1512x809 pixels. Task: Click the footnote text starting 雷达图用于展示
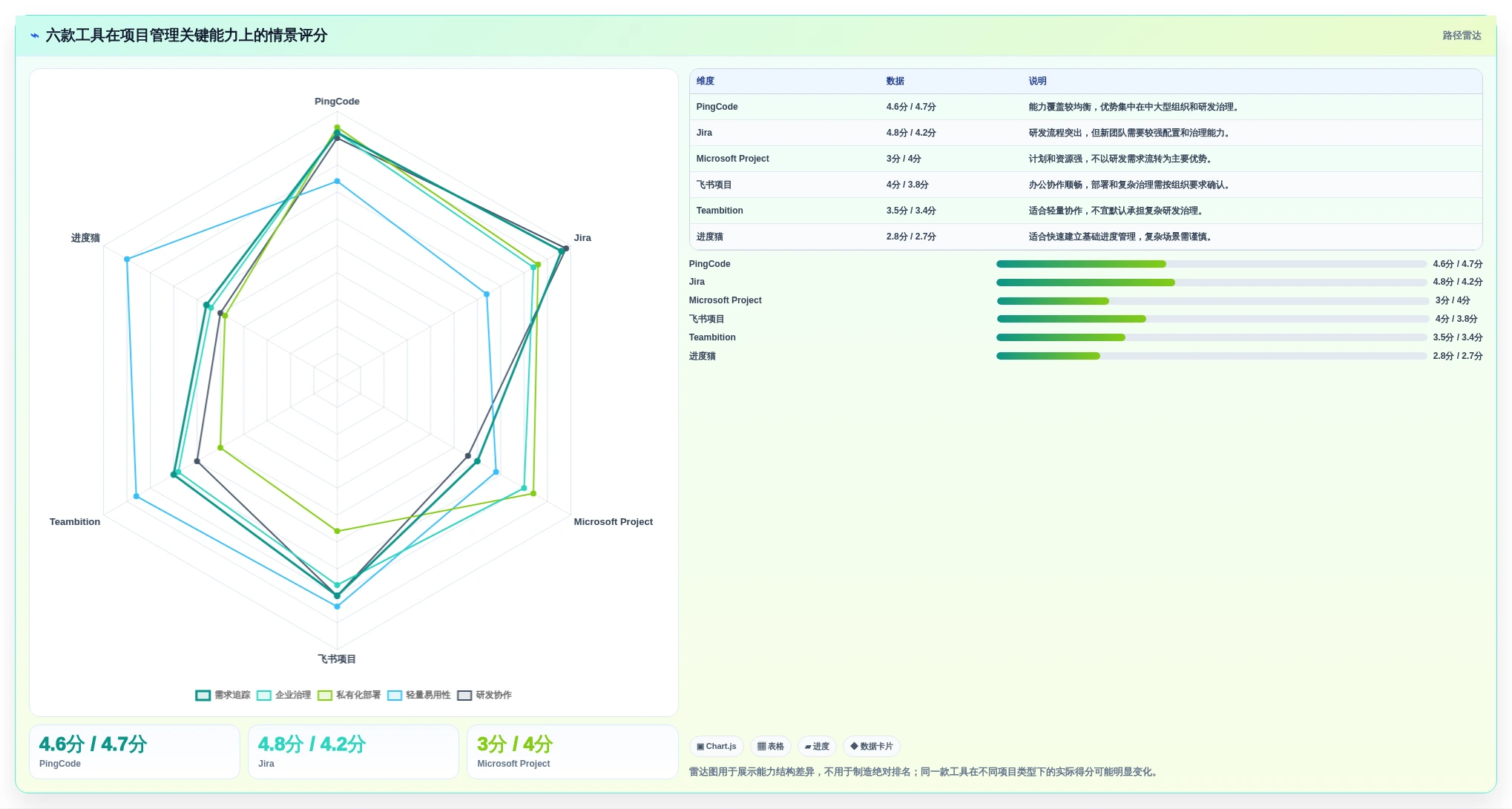click(x=924, y=772)
